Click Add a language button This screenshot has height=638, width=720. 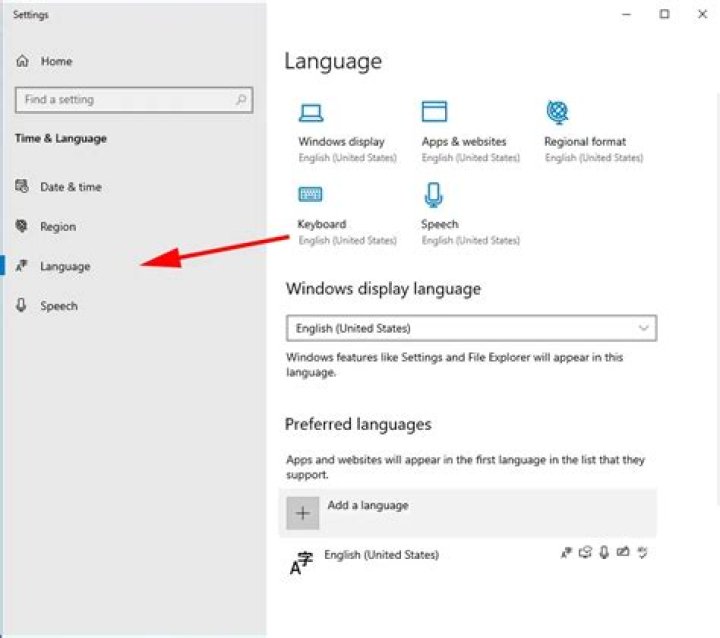click(467, 513)
